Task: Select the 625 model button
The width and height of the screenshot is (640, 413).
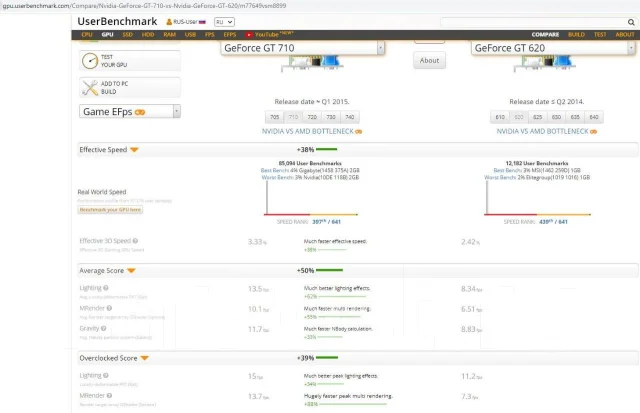Action: tap(538, 117)
